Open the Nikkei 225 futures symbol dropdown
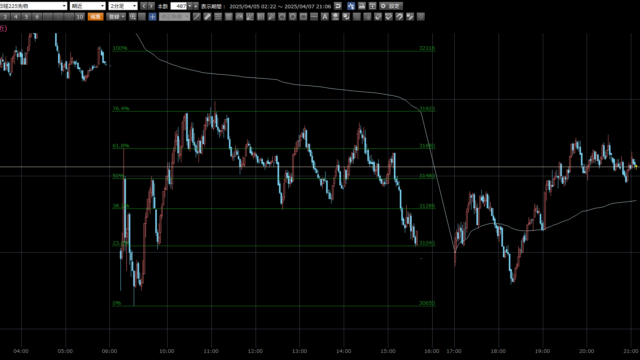 (x=33, y=6)
